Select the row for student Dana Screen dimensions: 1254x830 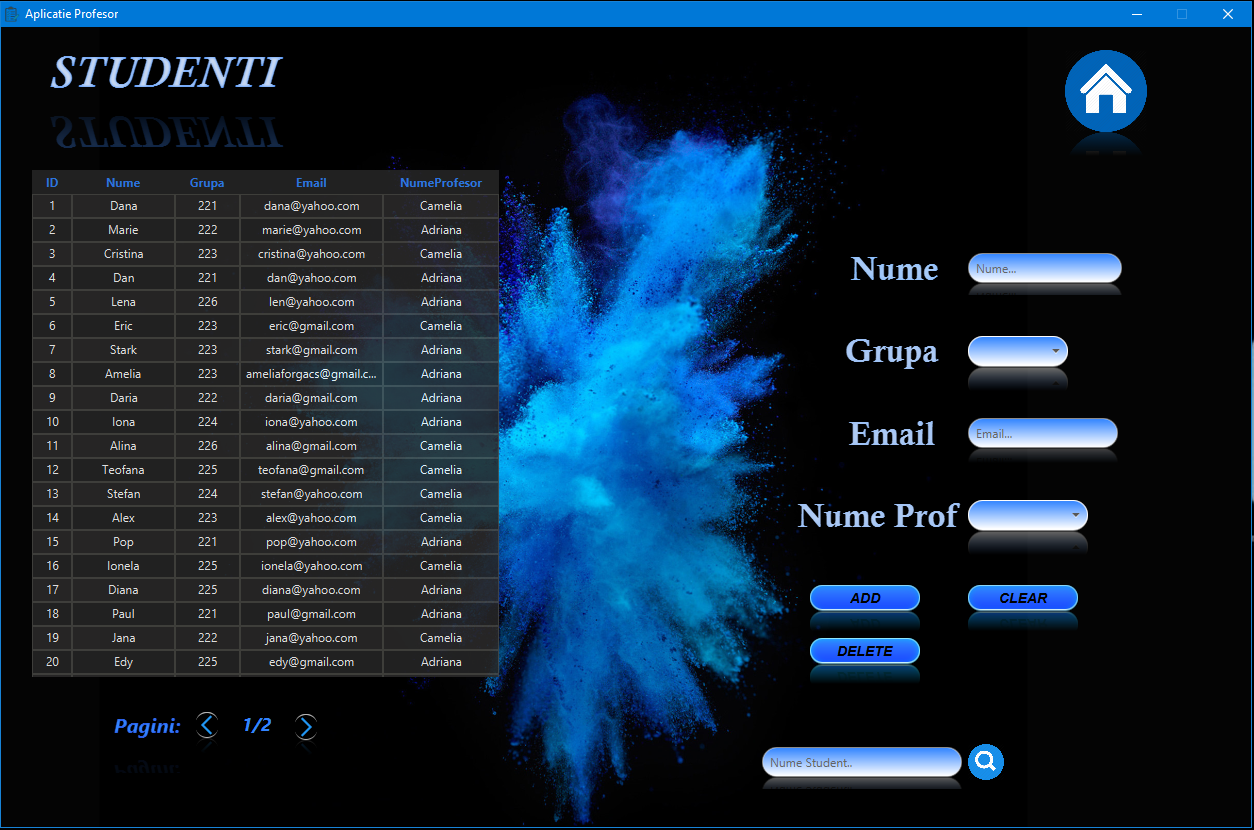pos(266,206)
